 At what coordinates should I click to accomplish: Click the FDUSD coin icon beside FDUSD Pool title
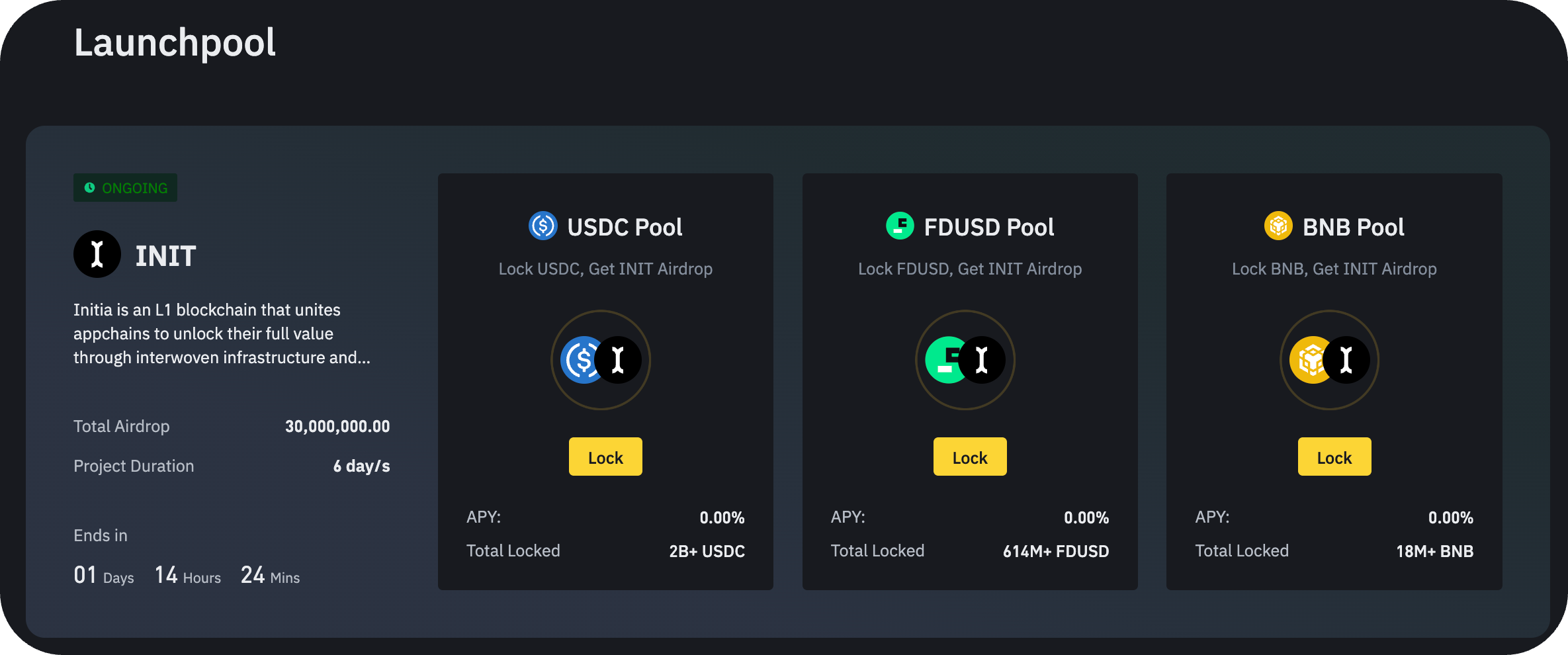pos(900,226)
